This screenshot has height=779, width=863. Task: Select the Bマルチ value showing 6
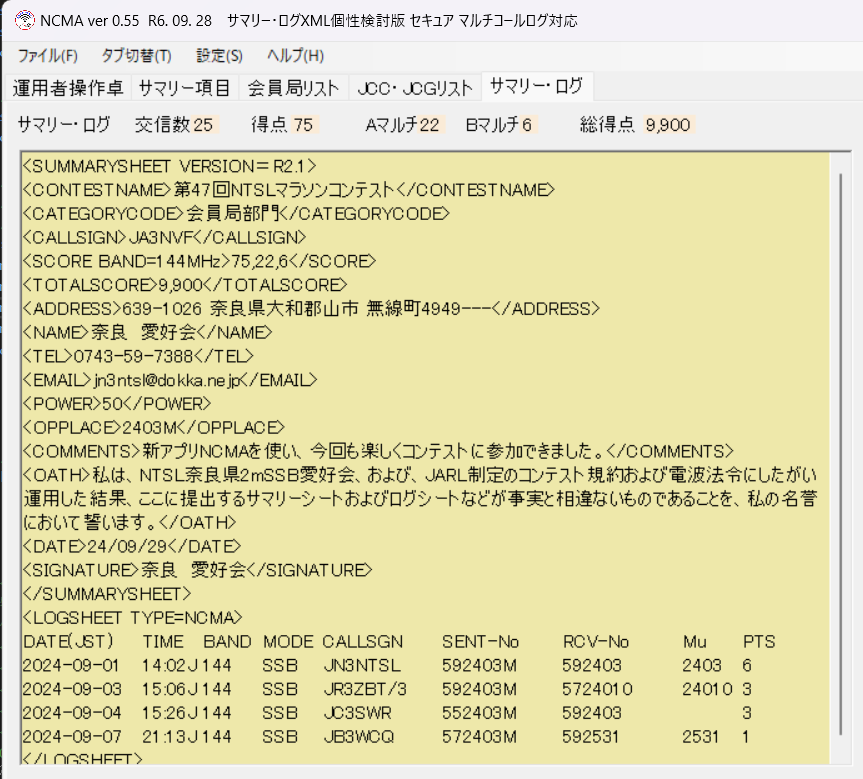tap(527, 125)
